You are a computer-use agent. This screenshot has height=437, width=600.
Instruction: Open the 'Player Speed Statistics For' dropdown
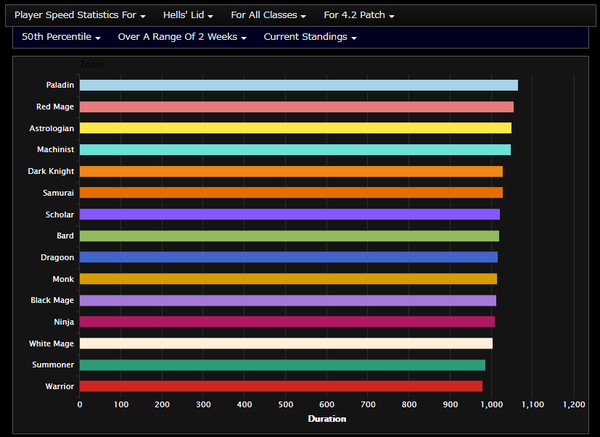coord(80,15)
